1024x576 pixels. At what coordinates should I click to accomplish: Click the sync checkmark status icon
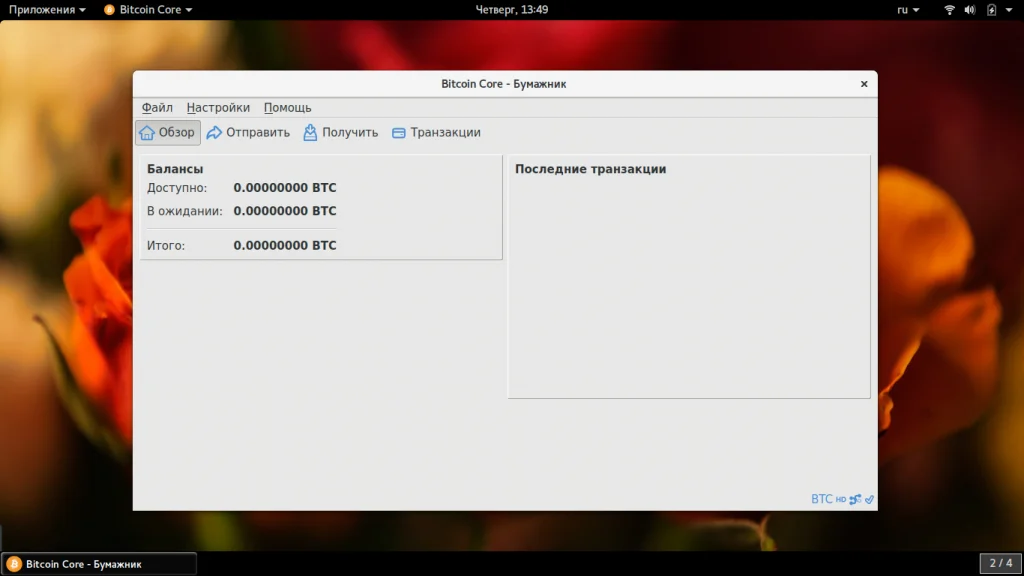869,500
